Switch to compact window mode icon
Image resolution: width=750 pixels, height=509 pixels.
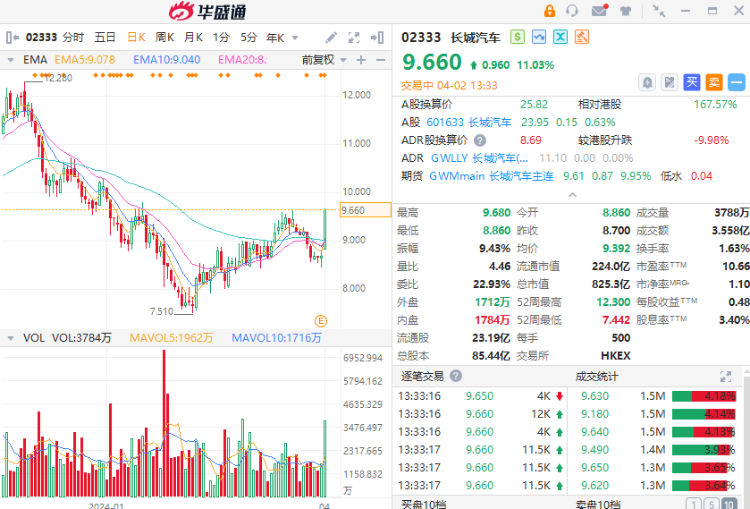tap(659, 11)
